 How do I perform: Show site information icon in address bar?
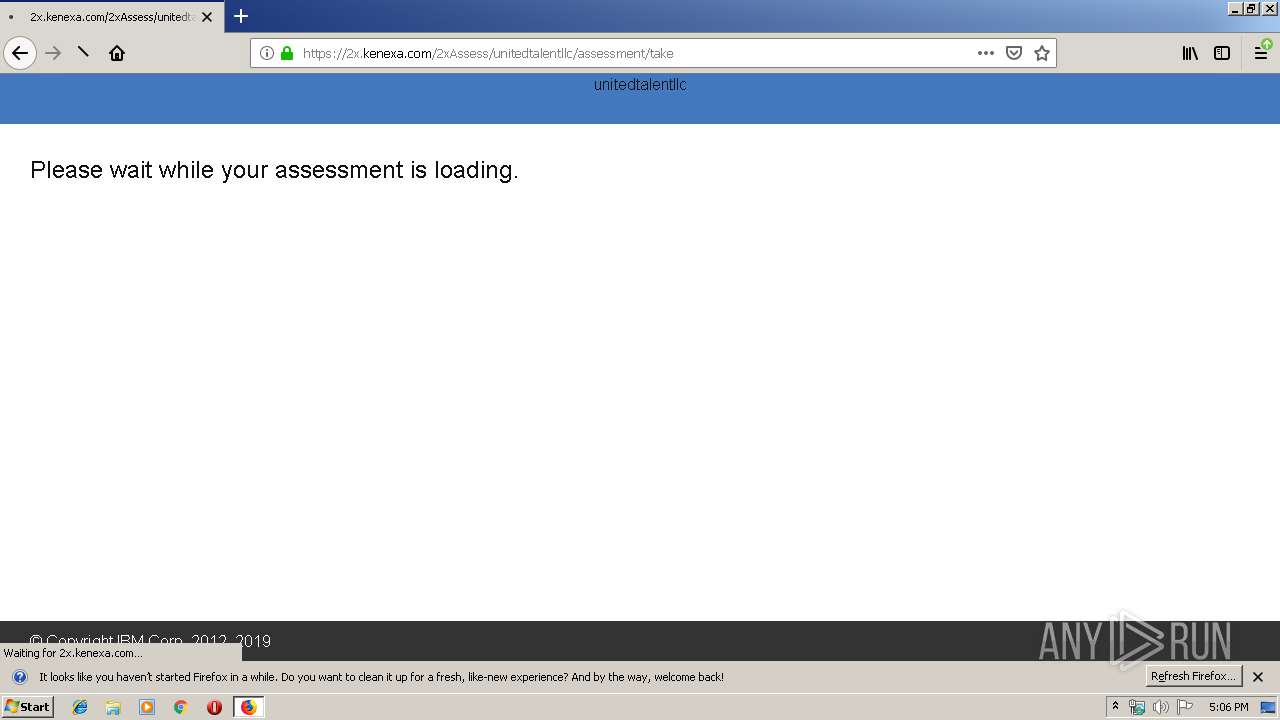(267, 53)
